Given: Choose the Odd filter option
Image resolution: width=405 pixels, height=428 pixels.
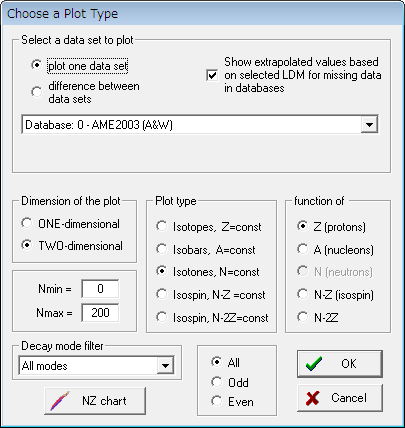Looking at the screenshot, I should click(217, 382).
